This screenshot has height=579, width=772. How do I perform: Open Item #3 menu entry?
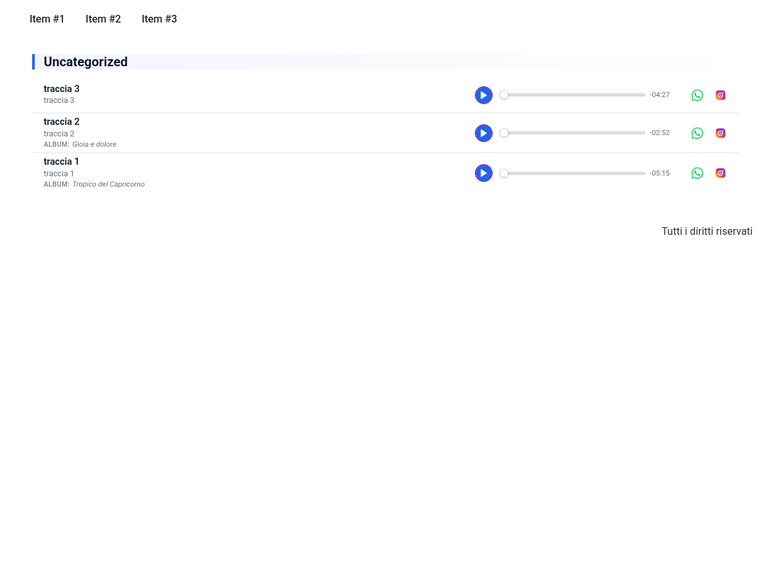pos(159,19)
